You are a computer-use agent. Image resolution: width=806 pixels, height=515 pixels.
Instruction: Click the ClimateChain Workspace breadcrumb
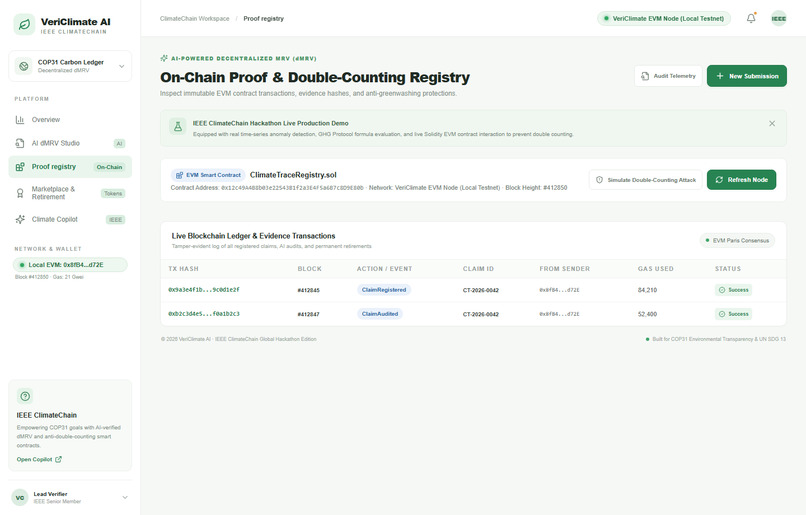194,19
